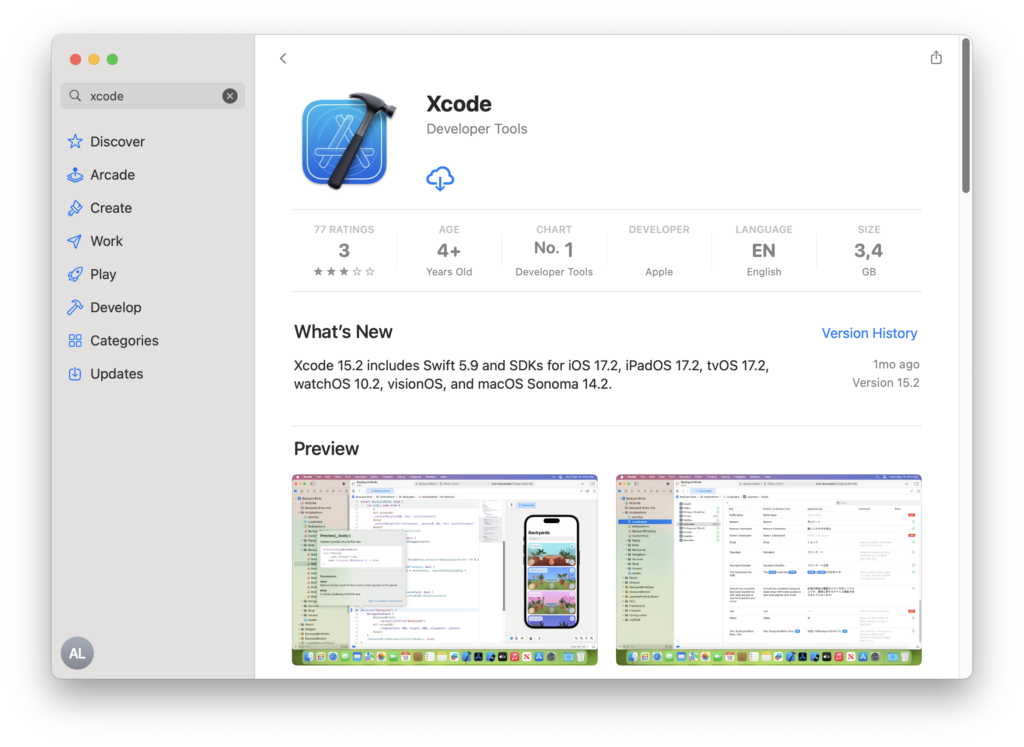This screenshot has width=1024, height=747.
Task: Open Version History link
Action: pyautogui.click(x=869, y=334)
